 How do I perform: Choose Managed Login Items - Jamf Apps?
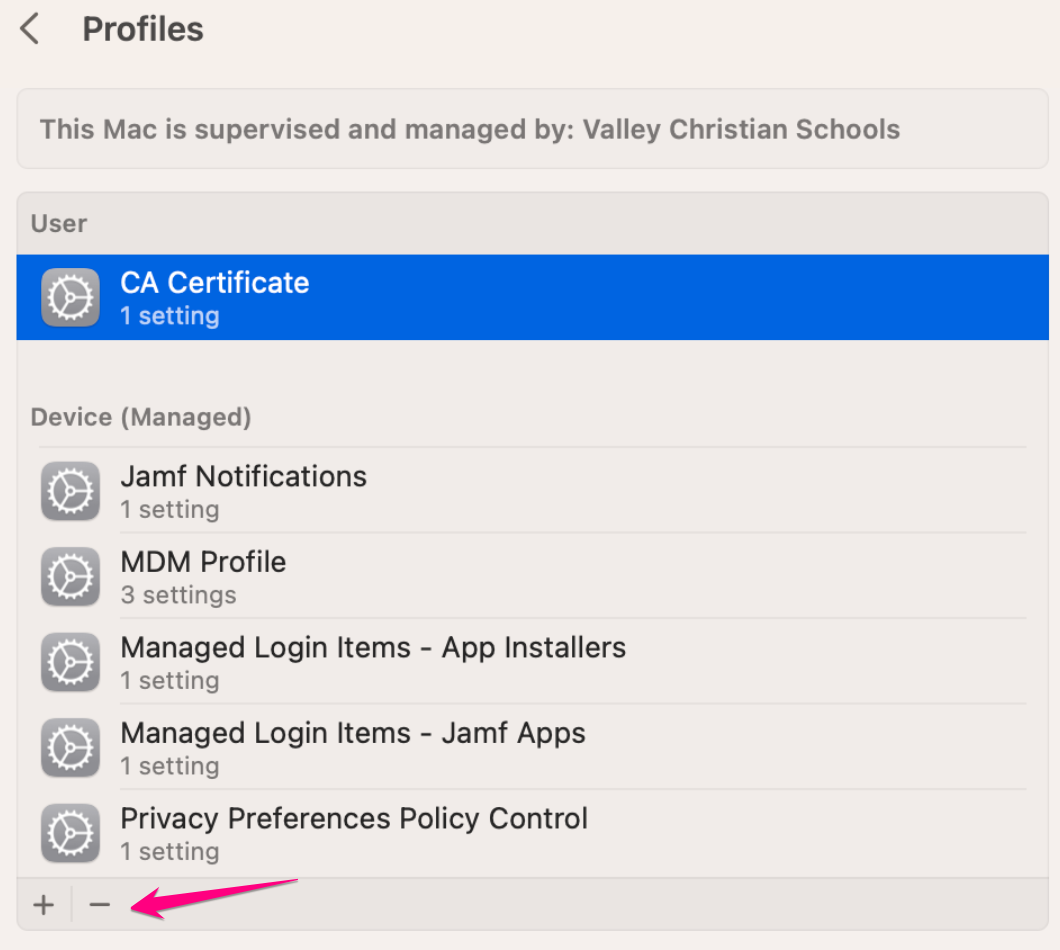pyautogui.click(x=352, y=733)
